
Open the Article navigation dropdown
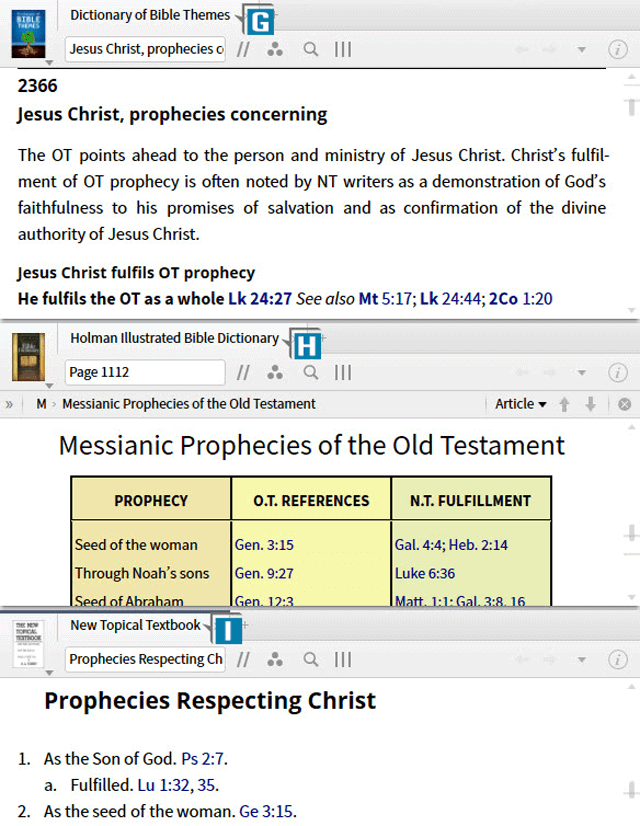[x=521, y=404]
